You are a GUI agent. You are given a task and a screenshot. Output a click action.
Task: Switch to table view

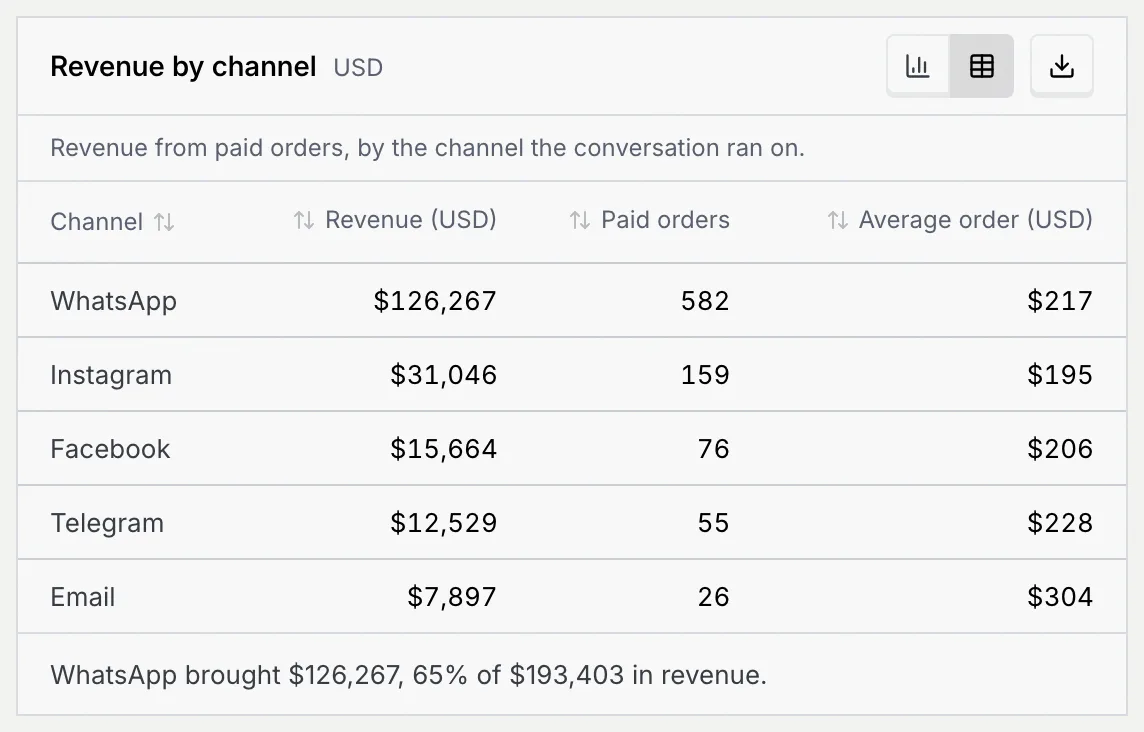981,66
